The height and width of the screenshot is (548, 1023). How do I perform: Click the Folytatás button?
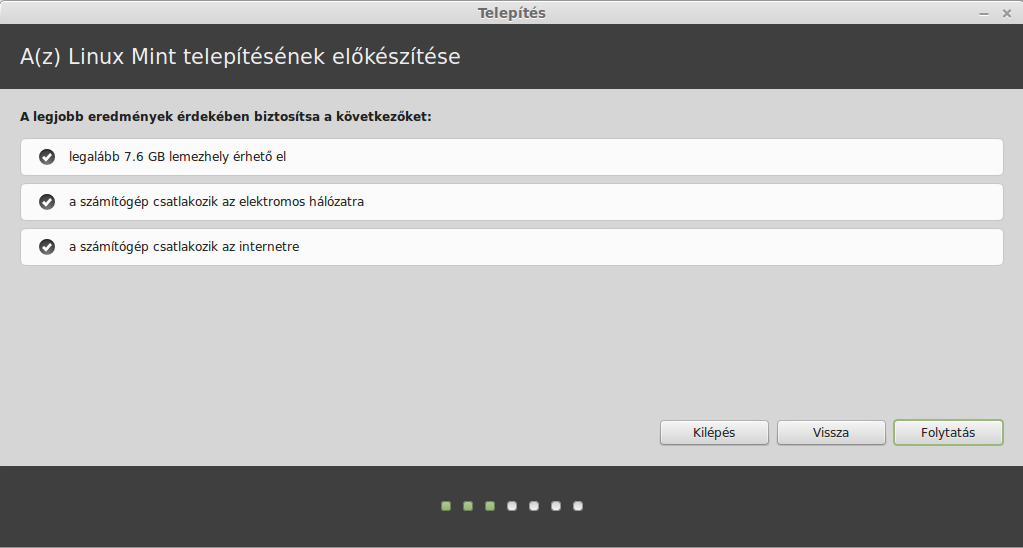click(948, 433)
